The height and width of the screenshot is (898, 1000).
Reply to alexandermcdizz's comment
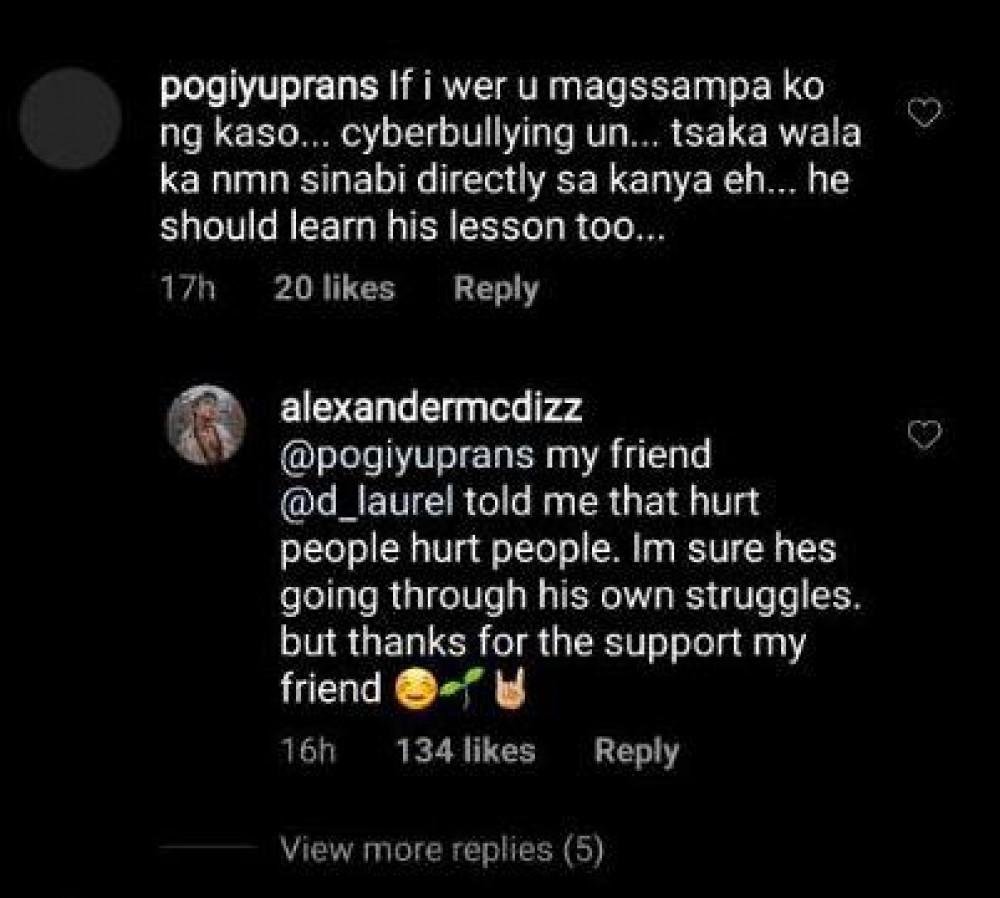click(x=636, y=751)
